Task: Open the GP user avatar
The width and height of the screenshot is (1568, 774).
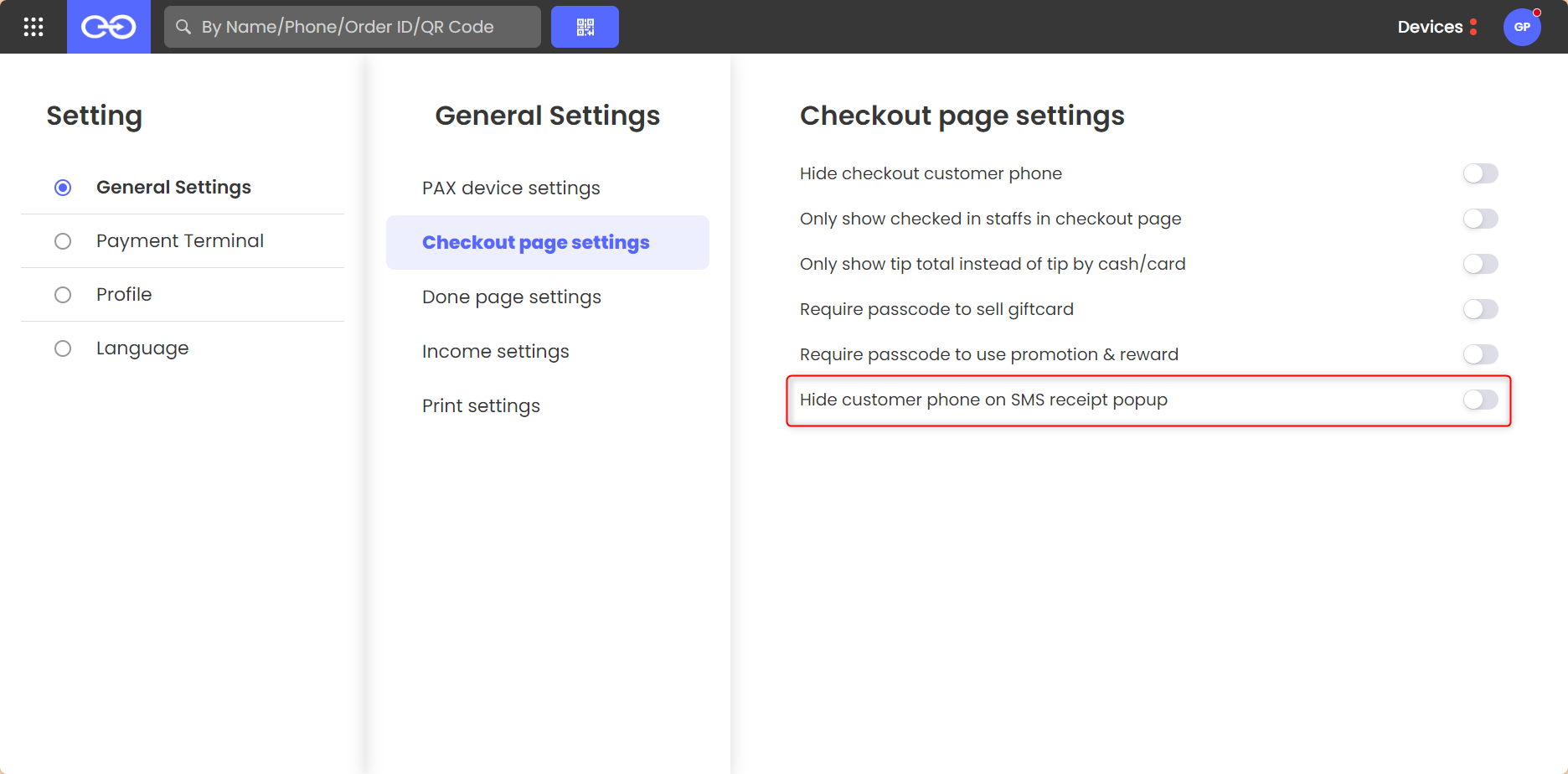Action: pos(1522,27)
